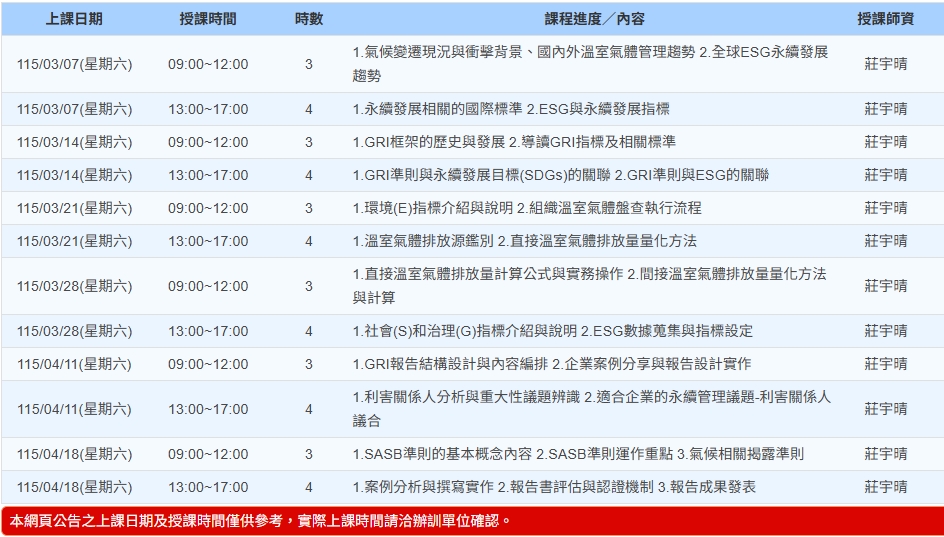This screenshot has height=537, width=944.
Task: Select the GRI報告結構設計與內容編排 course row
Action: point(551,364)
